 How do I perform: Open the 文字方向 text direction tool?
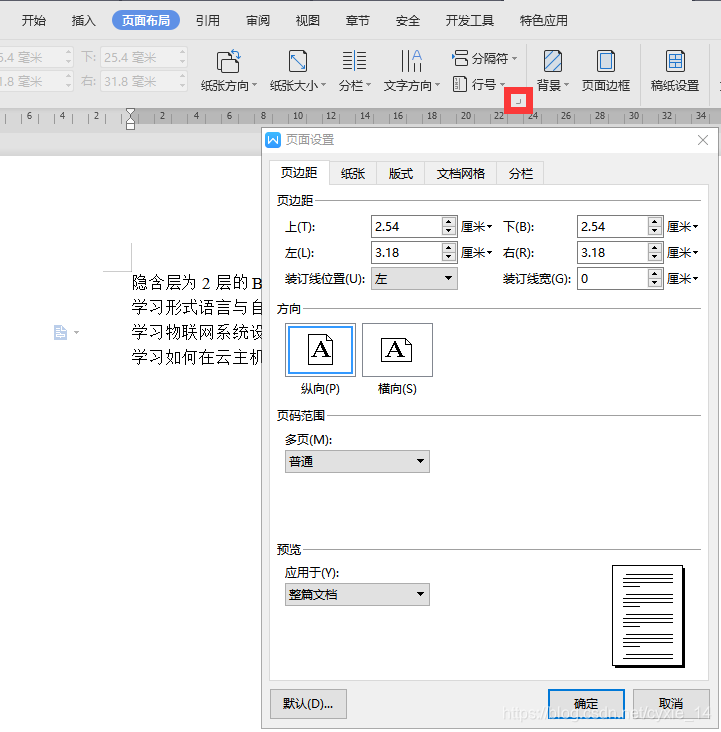(x=411, y=71)
